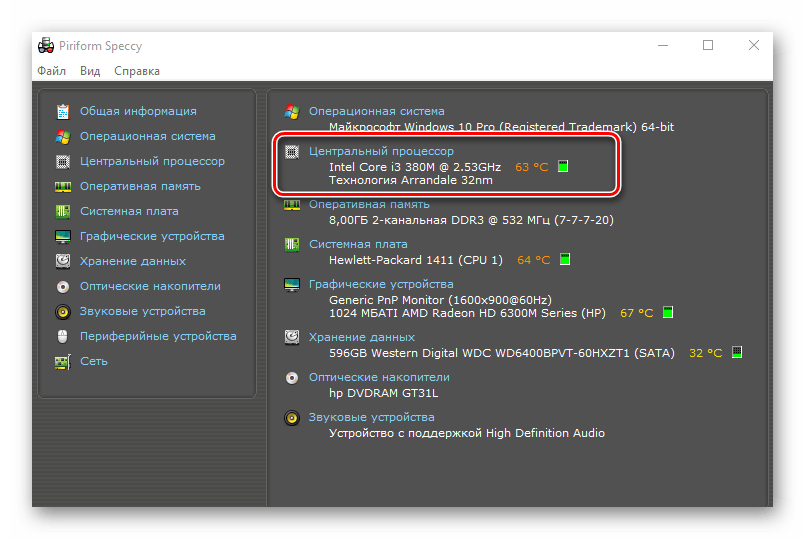Click the CPU chip icon in summary panel

point(292,152)
